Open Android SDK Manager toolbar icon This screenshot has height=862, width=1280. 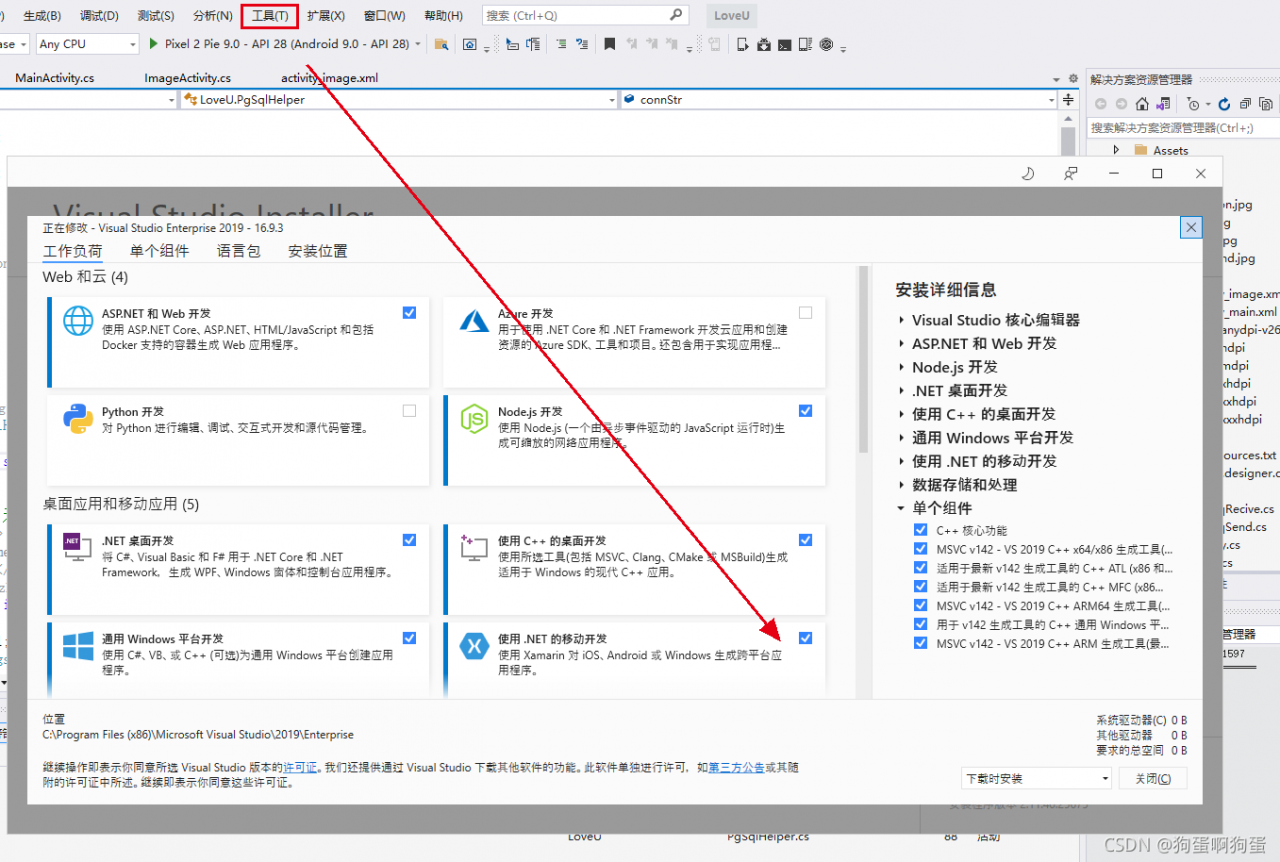[763, 44]
